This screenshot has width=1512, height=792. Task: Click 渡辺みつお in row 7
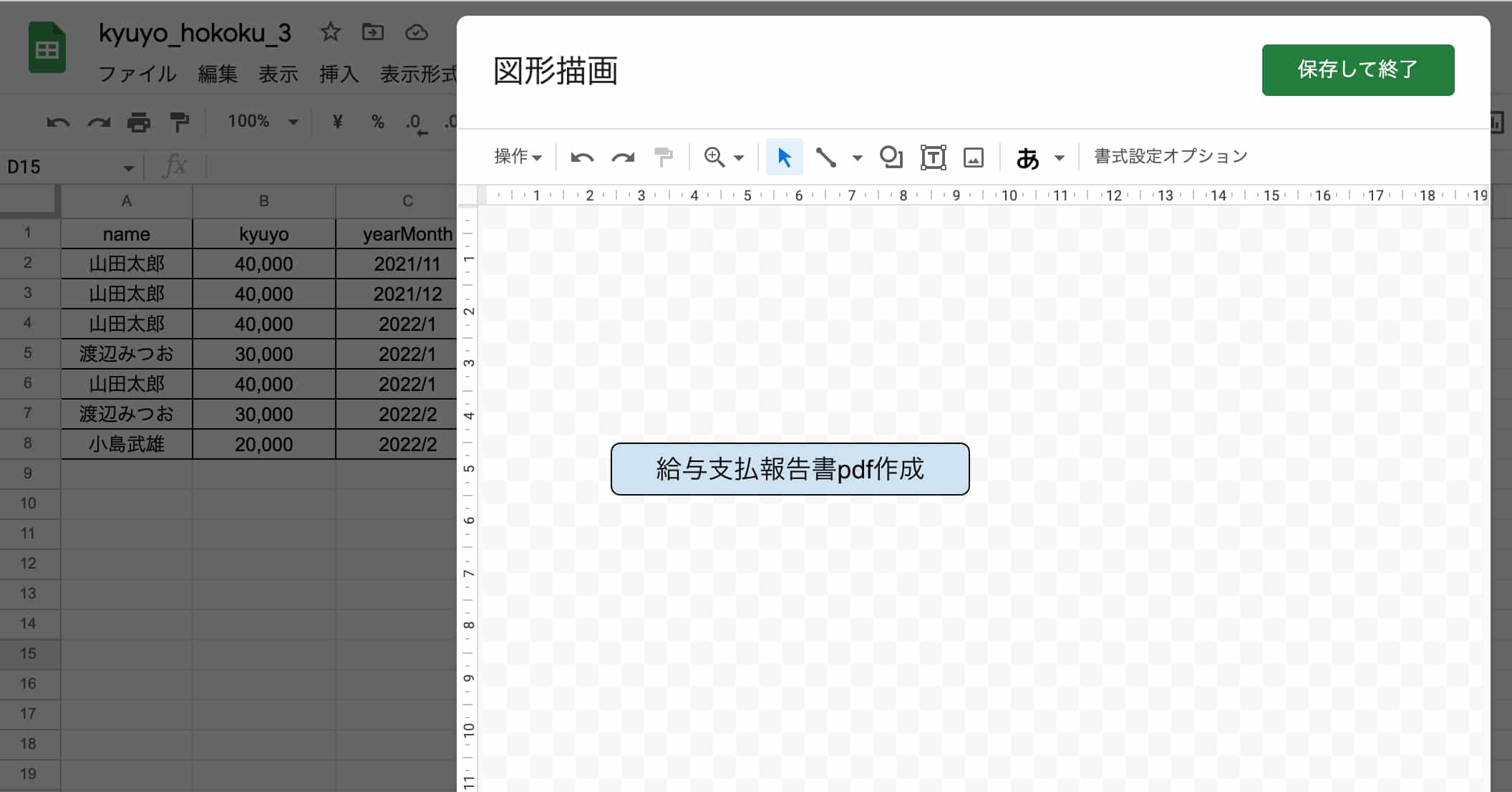pyautogui.click(x=127, y=414)
